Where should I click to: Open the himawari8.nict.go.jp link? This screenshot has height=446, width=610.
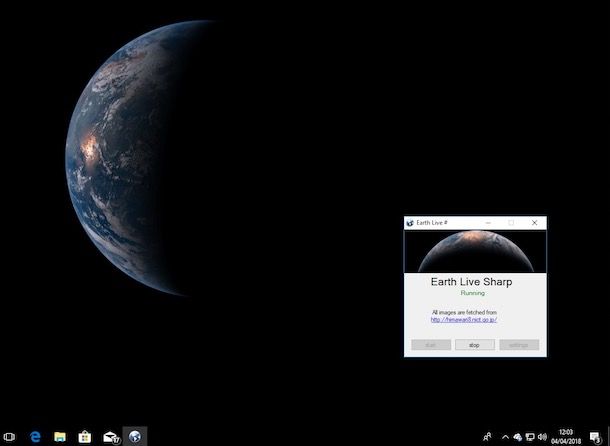464,320
